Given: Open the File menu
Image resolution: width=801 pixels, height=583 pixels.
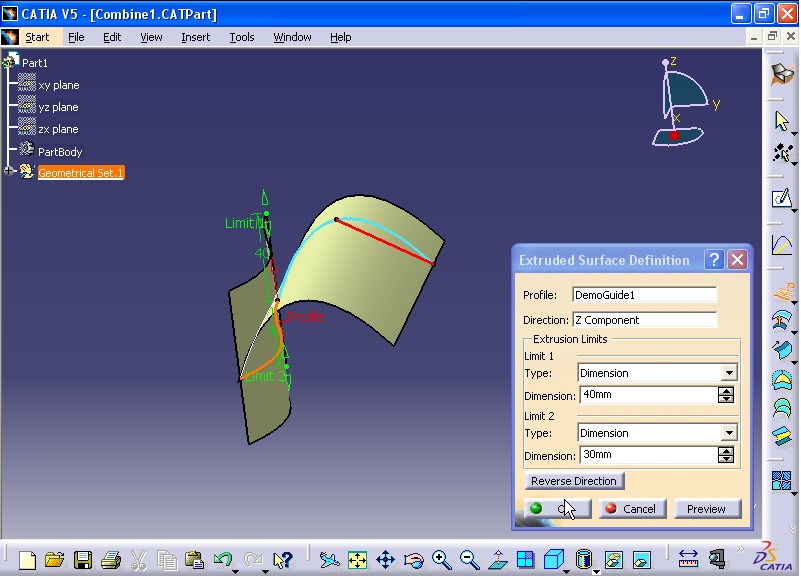Looking at the screenshot, I should (76, 37).
